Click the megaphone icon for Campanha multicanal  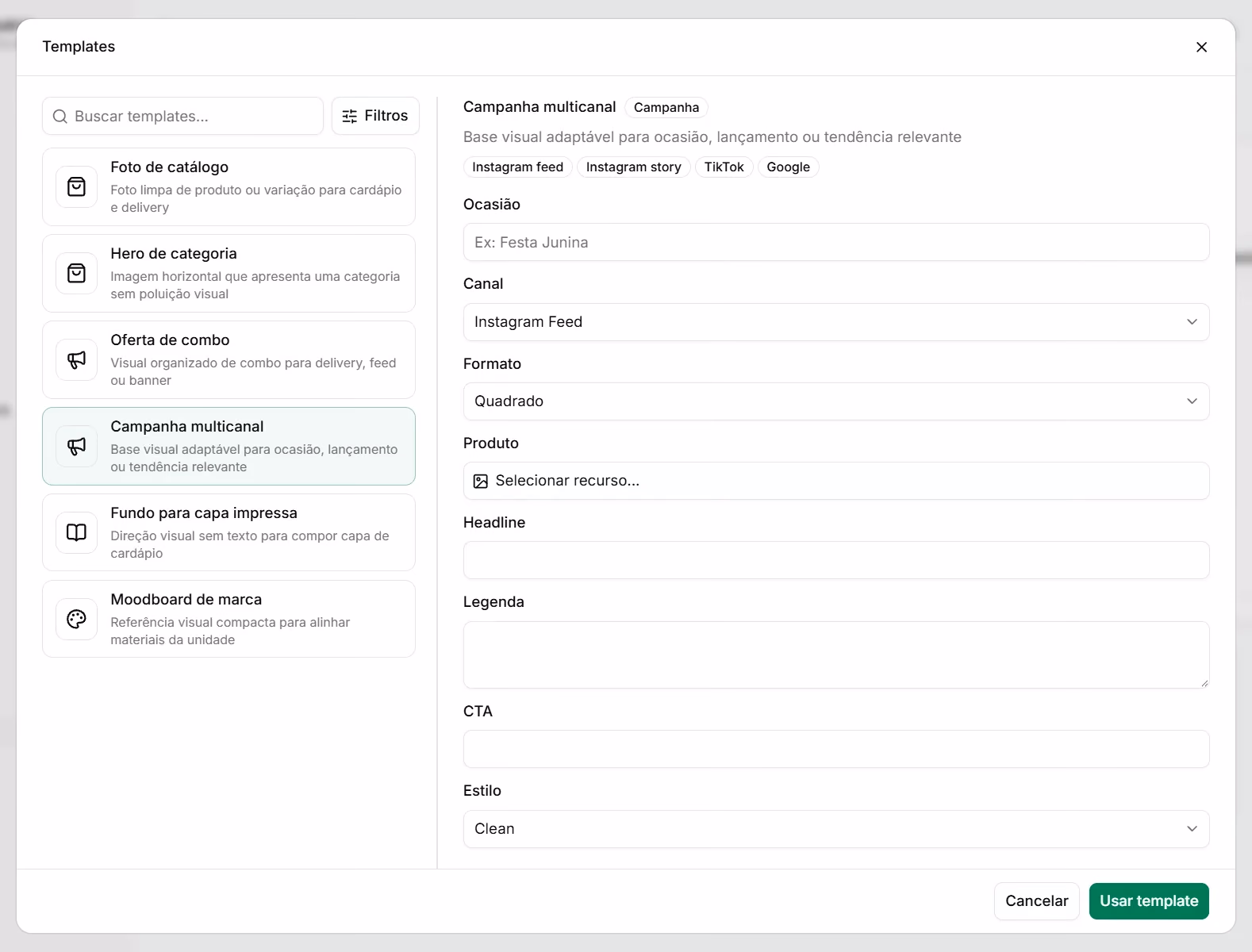(x=76, y=447)
